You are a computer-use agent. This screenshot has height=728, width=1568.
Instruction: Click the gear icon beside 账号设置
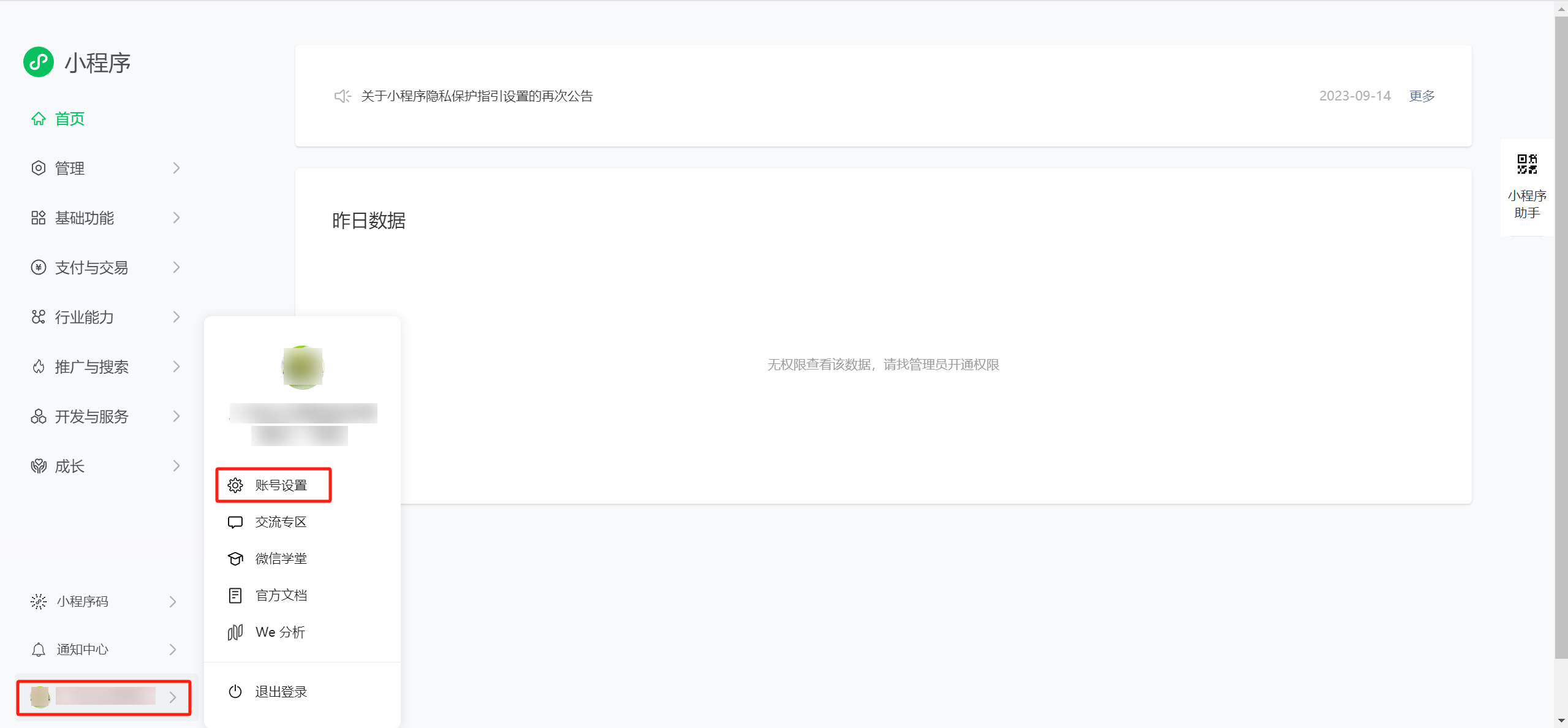(x=235, y=485)
